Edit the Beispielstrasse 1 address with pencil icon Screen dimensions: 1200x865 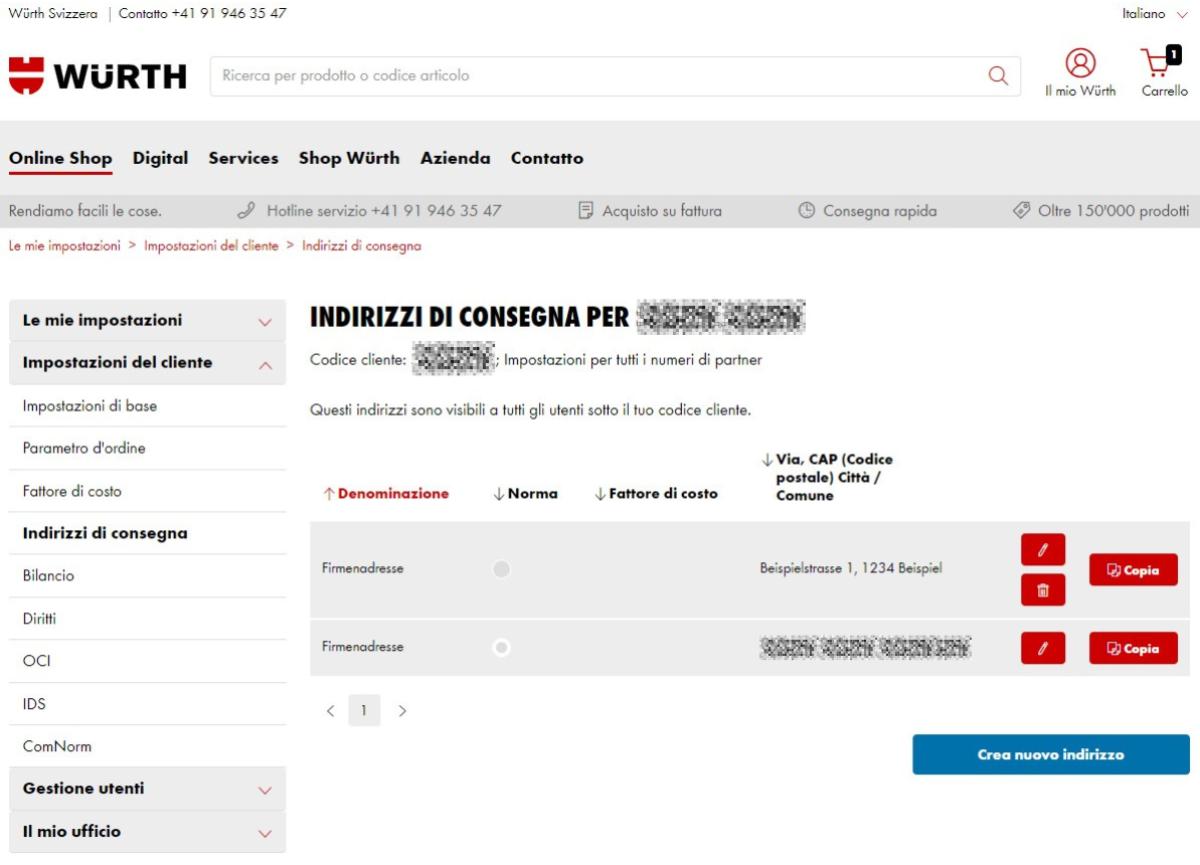[x=1043, y=550]
